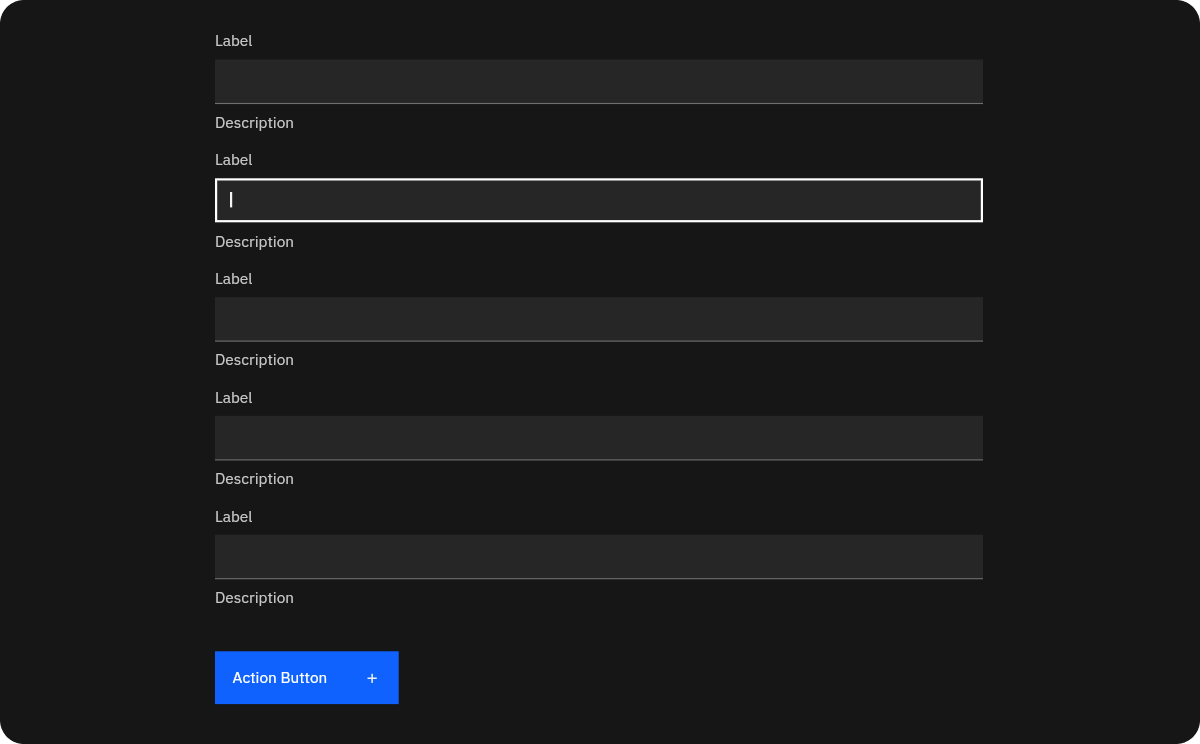Click the first text input field
Screen dimensions: 1200x744
coord(598,81)
